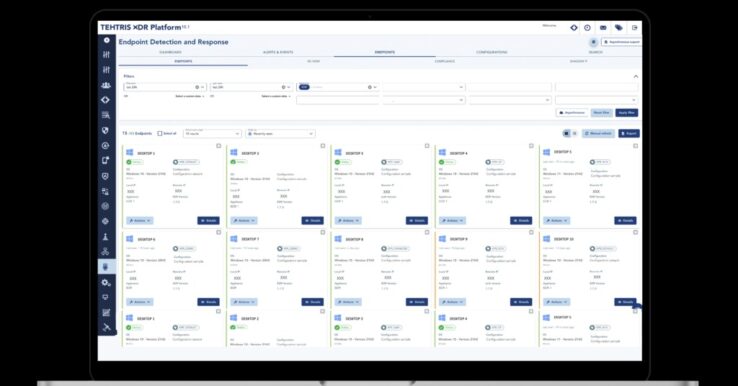The image size is (738, 386).
Task: Switch to grid card view icon
Action: point(566,134)
